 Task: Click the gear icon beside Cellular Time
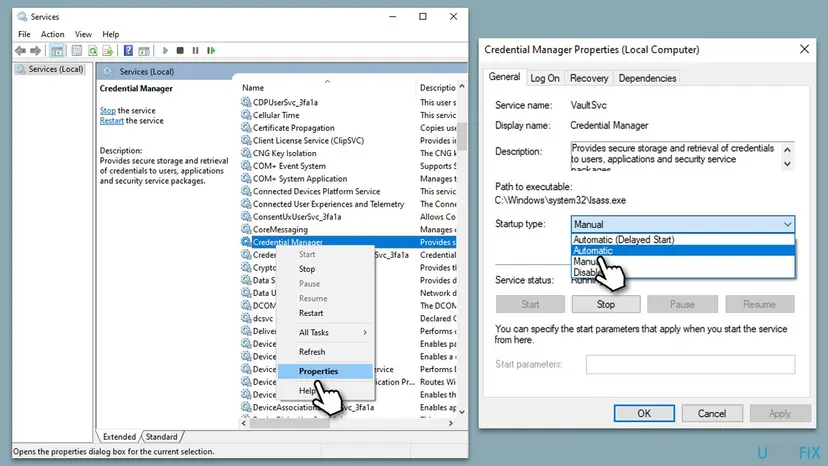[x=246, y=115]
